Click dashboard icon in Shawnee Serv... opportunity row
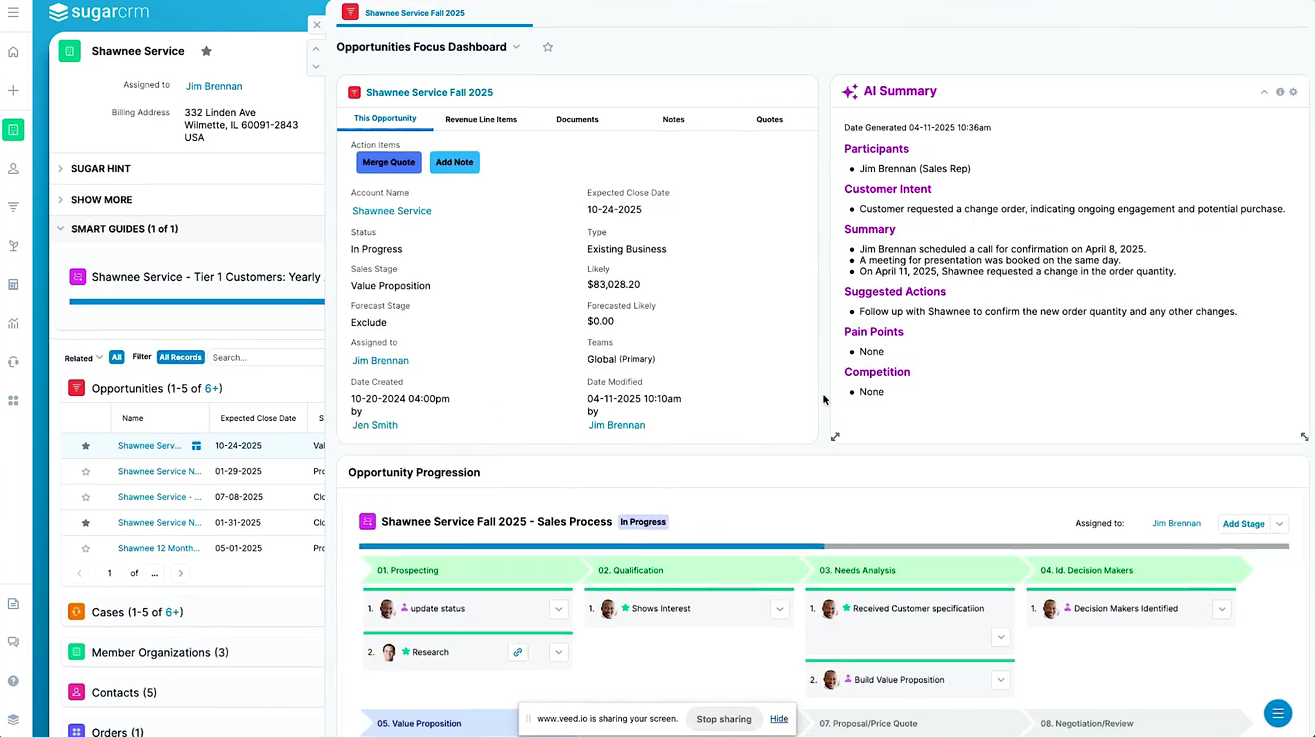This screenshot has height=737, width=1315. (x=197, y=446)
